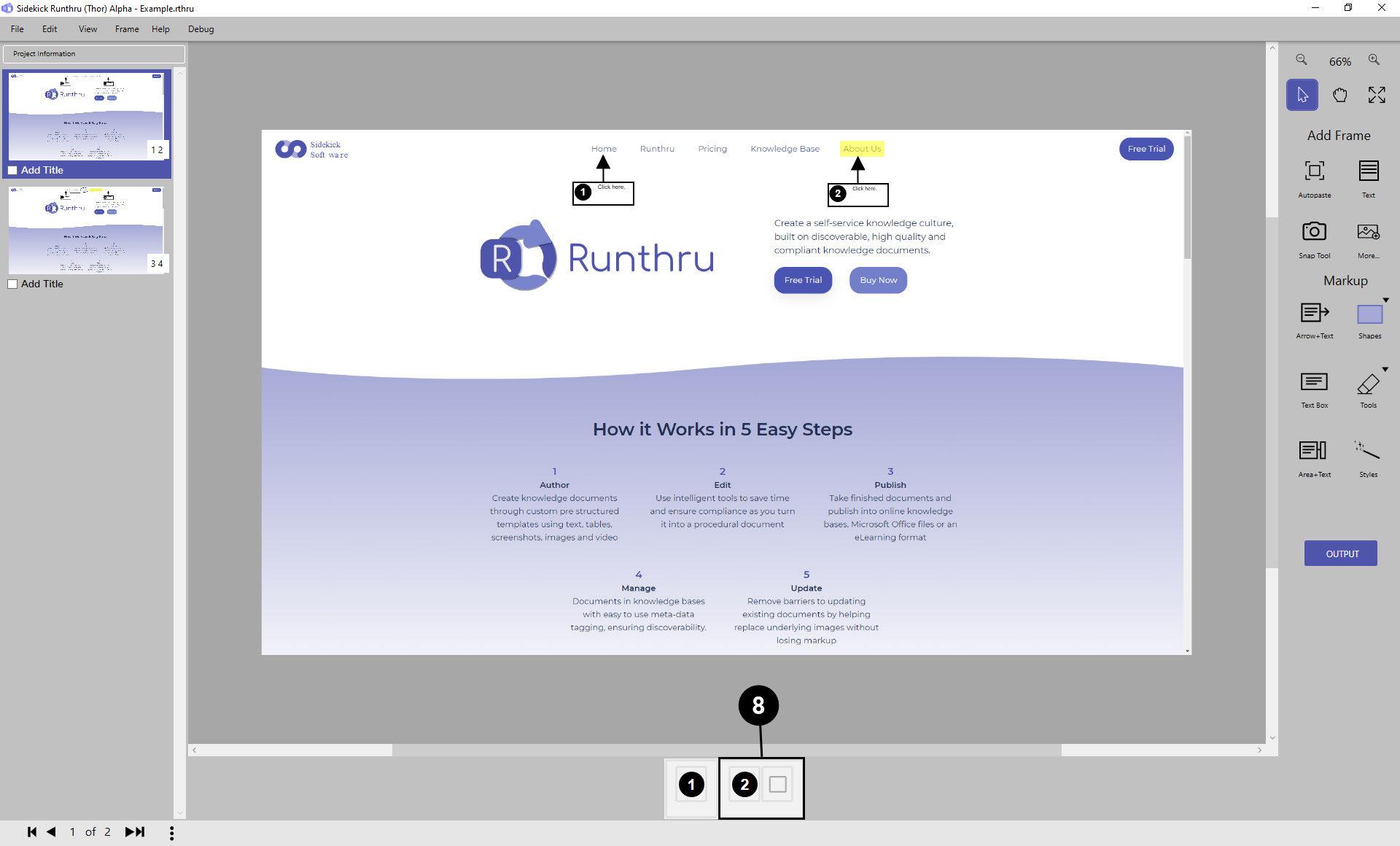Image resolution: width=1400 pixels, height=846 pixels.
Task: Click the Runthru app icon in title bar
Action: 7,8
